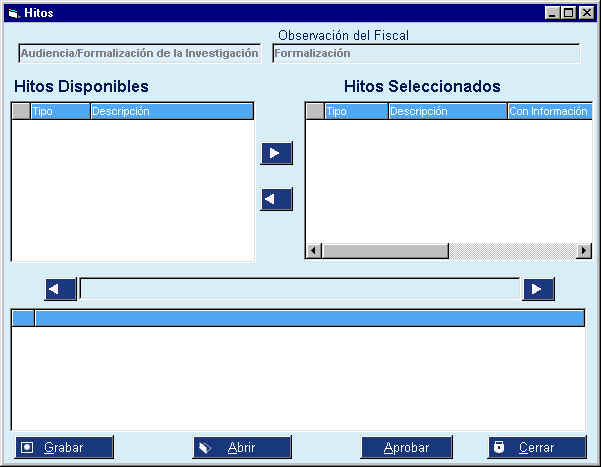This screenshot has width=601, height=467.
Task: Go to previous record with the lower left arrow
Action: pos(61,289)
